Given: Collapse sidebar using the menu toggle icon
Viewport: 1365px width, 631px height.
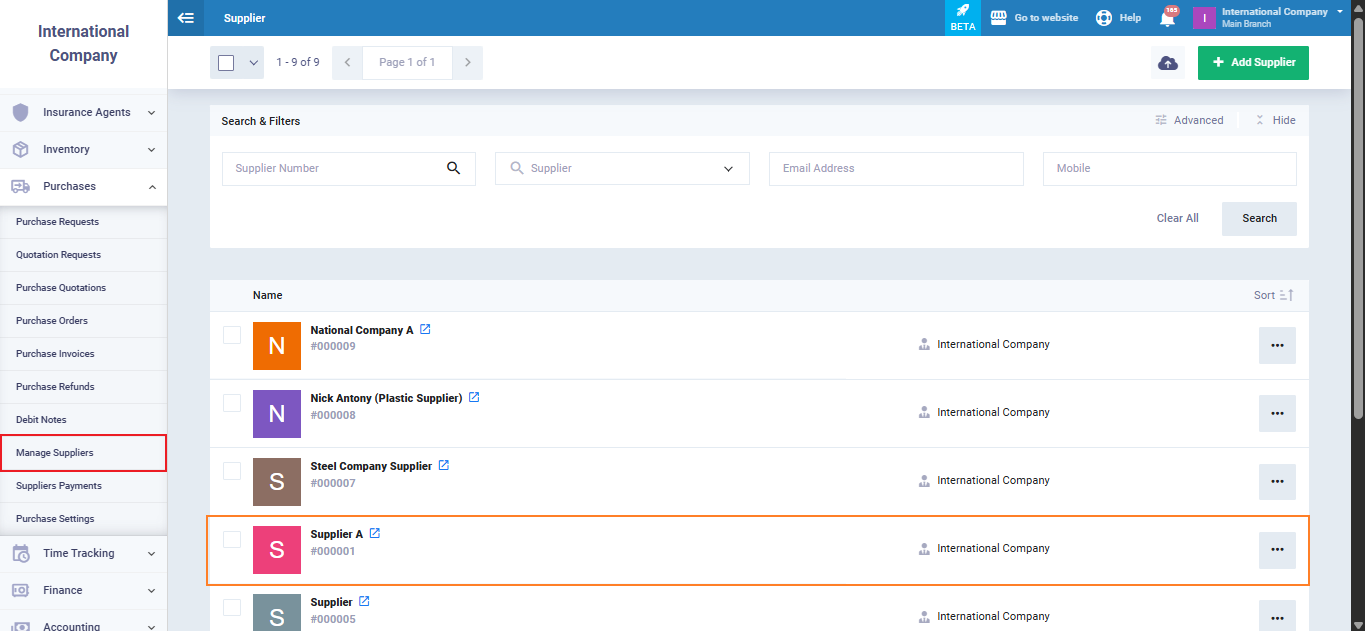Looking at the screenshot, I should tap(185, 18).
